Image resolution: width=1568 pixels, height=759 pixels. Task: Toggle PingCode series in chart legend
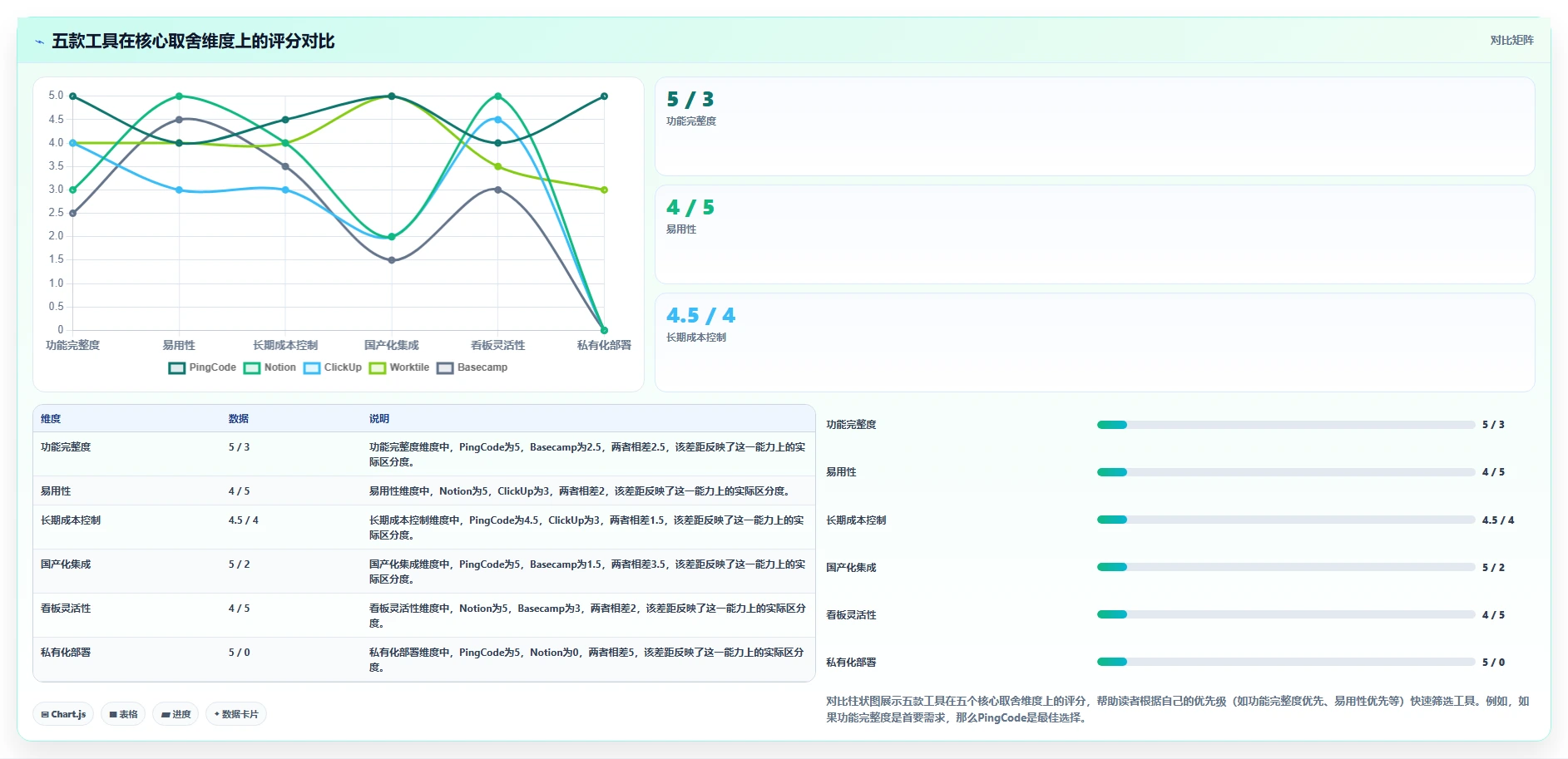(202, 367)
